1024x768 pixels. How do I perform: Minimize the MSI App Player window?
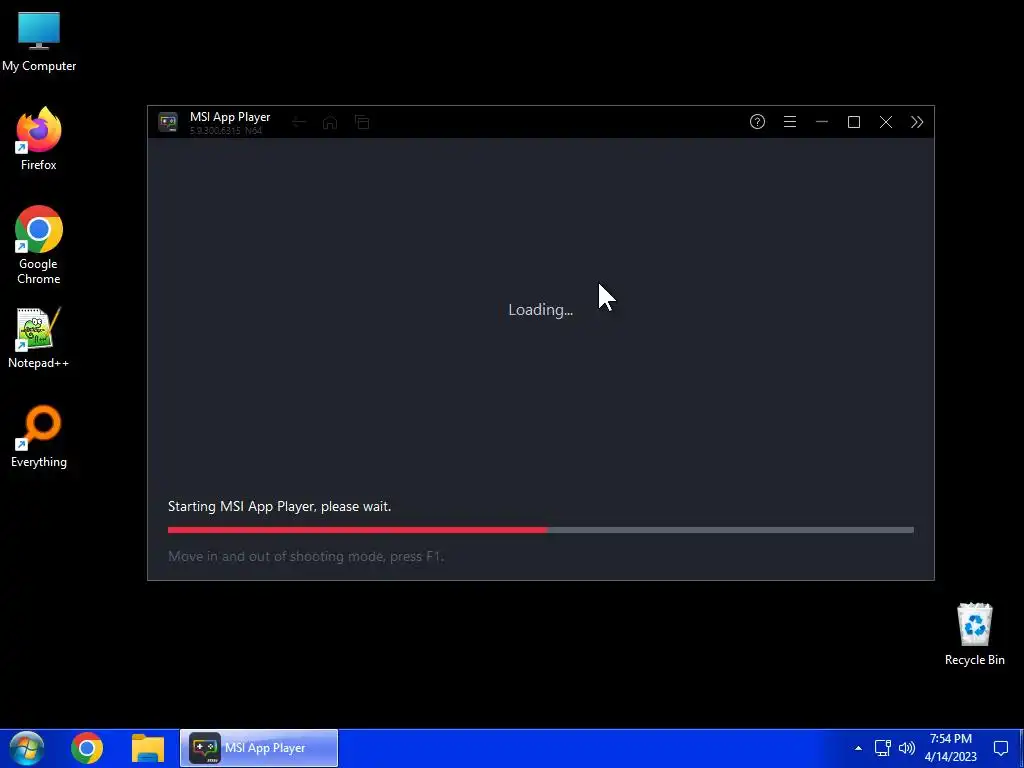[822, 122]
